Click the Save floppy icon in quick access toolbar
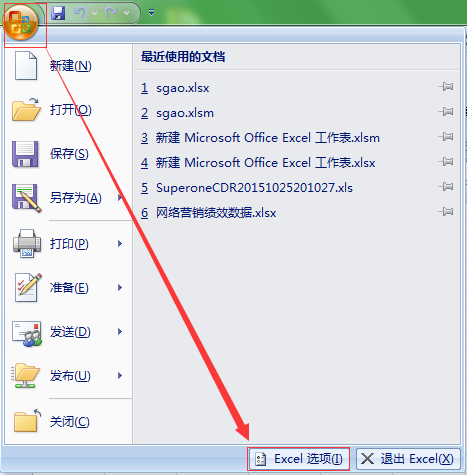 click(x=58, y=13)
